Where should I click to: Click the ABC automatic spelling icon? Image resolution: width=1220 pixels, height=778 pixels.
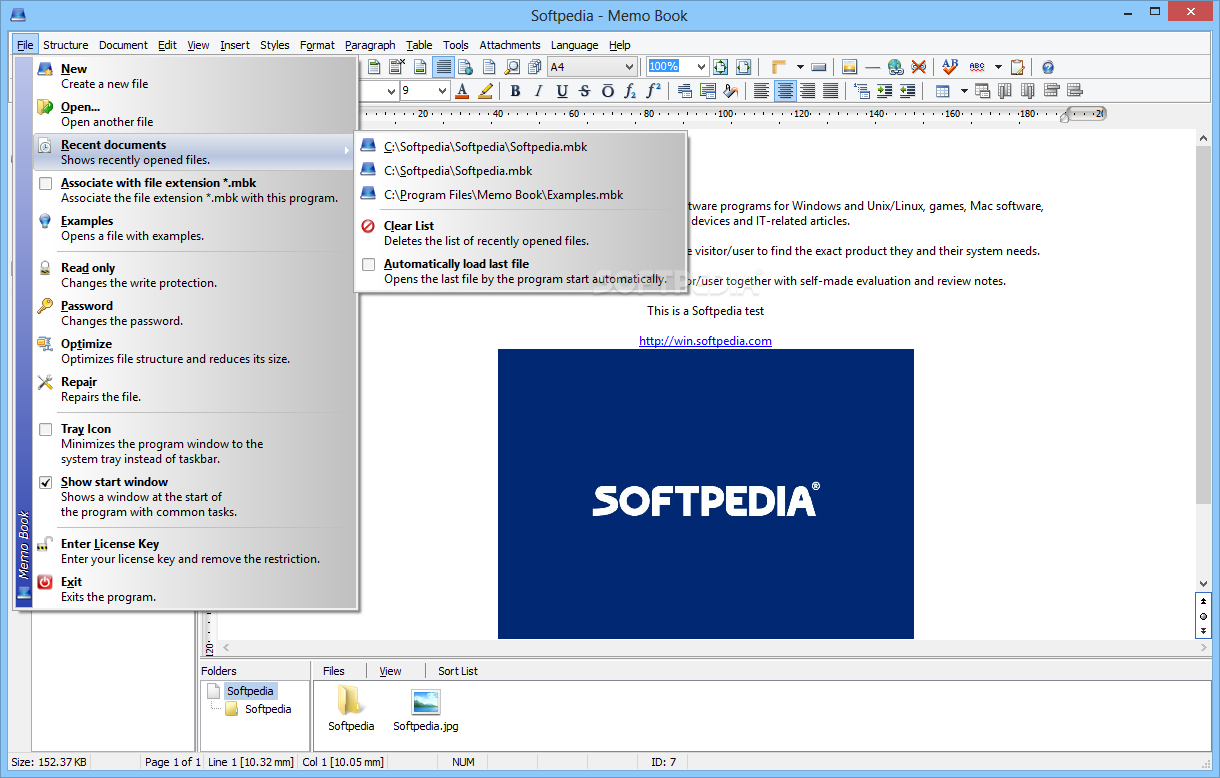pyautogui.click(x=977, y=67)
